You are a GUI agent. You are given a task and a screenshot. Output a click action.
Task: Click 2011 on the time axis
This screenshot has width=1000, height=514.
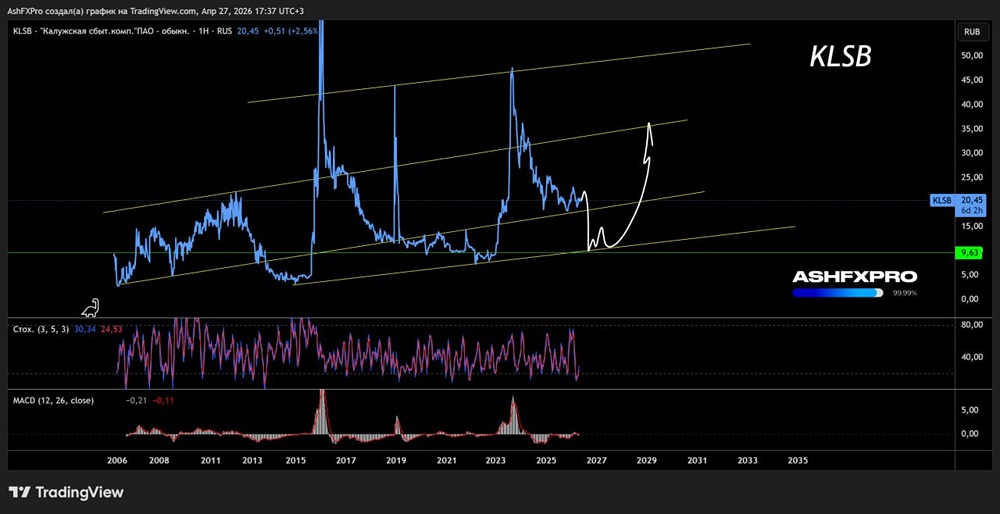(210, 460)
